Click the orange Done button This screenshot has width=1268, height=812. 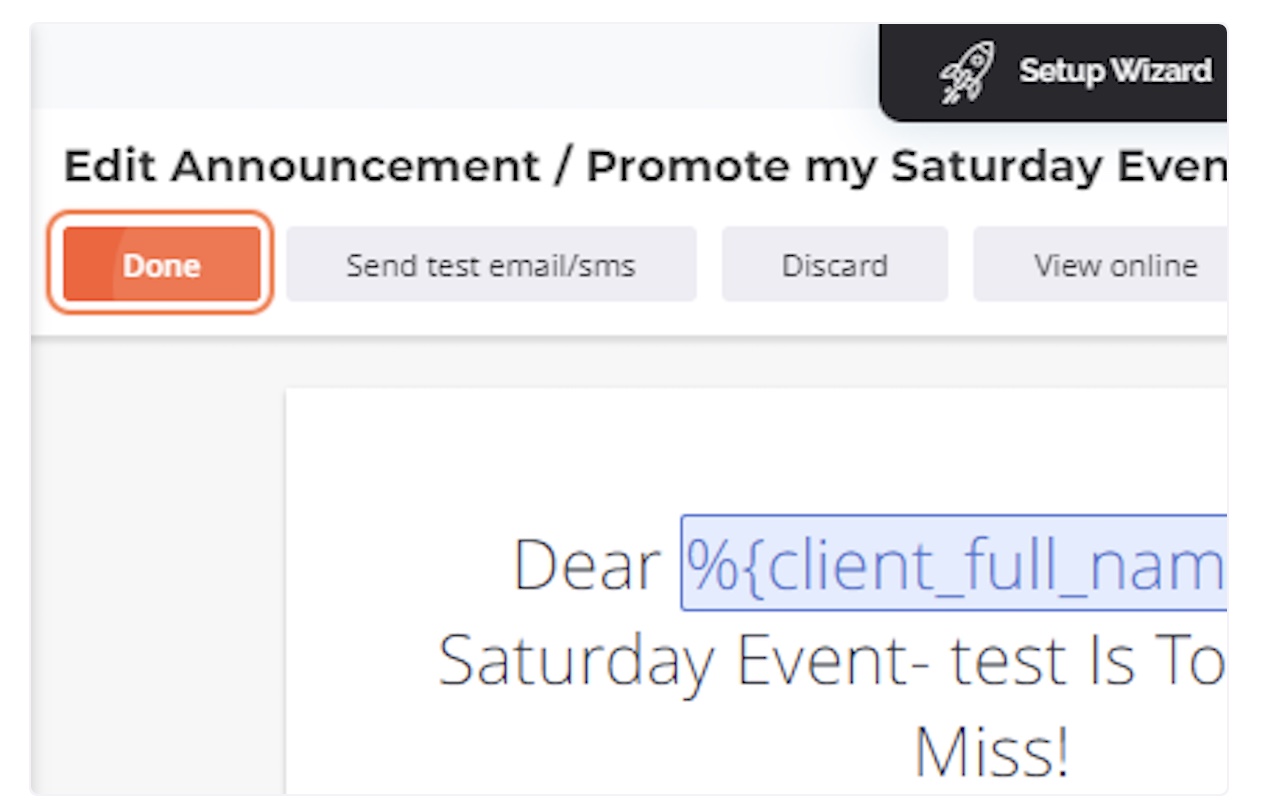tap(161, 264)
